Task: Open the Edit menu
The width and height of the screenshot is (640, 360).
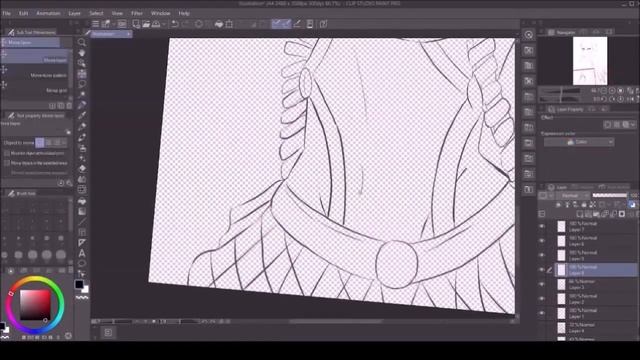Action: click(x=23, y=13)
